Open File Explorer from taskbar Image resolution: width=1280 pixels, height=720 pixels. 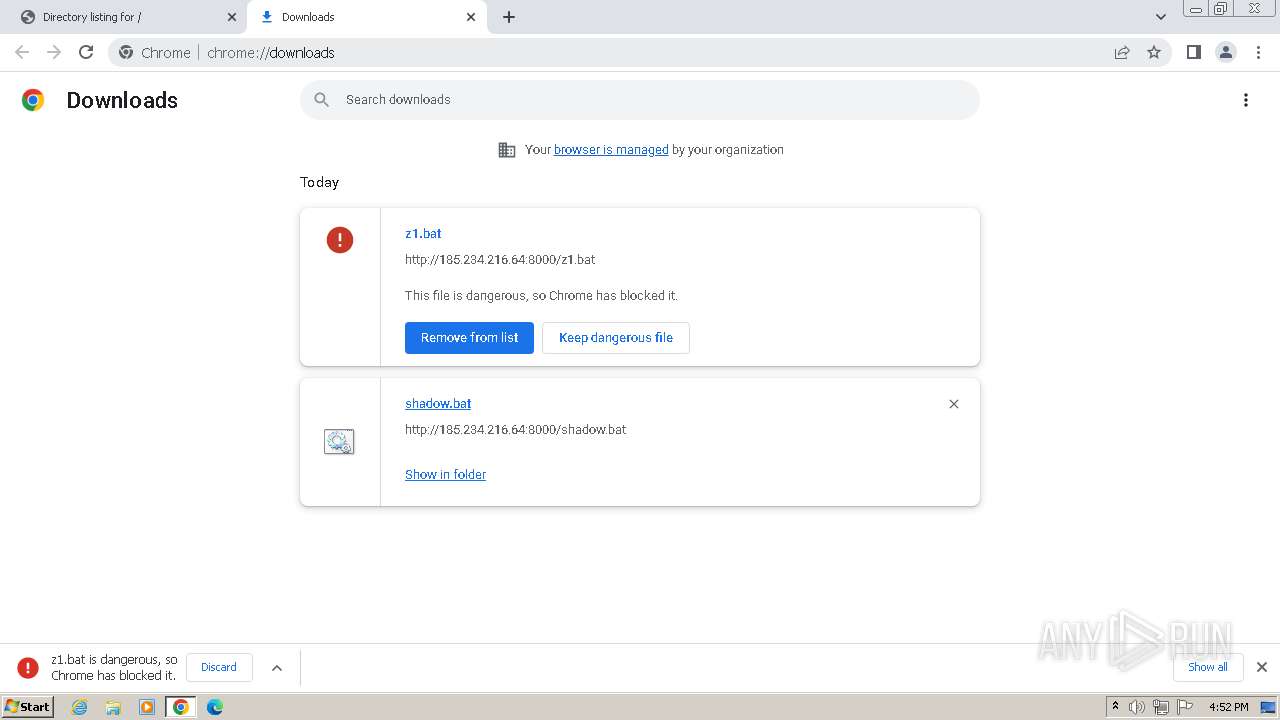[x=113, y=707]
